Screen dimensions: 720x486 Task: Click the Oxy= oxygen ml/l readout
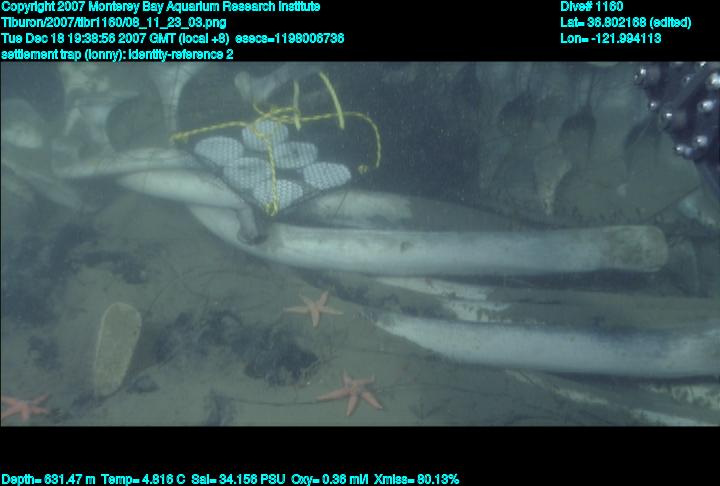pyautogui.click(x=329, y=479)
